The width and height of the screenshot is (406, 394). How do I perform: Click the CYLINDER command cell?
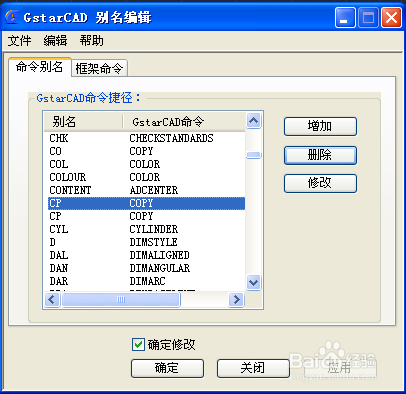coord(154,229)
